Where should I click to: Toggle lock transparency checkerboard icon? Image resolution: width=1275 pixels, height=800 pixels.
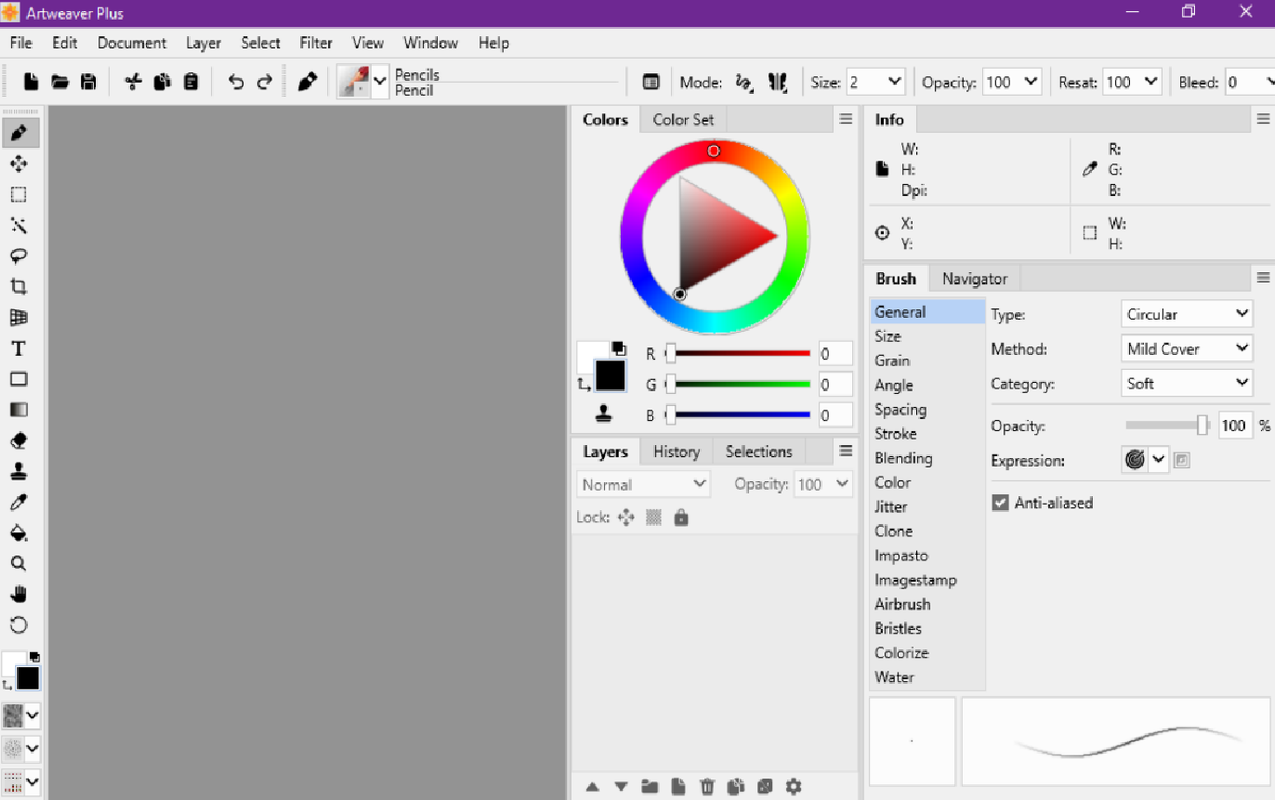coord(654,518)
